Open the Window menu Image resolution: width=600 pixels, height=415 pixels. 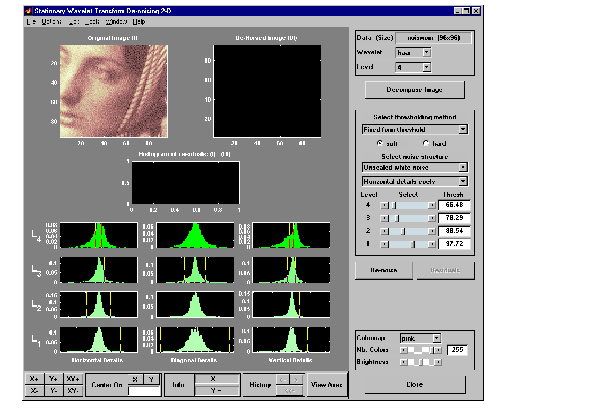115,21
